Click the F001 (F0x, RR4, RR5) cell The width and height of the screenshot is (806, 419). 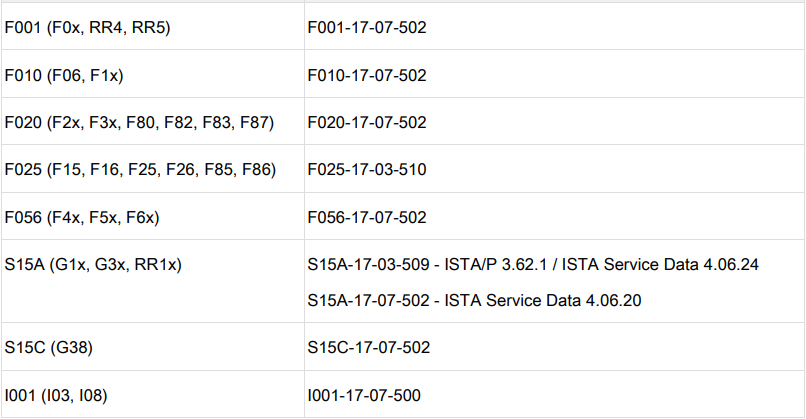coord(88,28)
